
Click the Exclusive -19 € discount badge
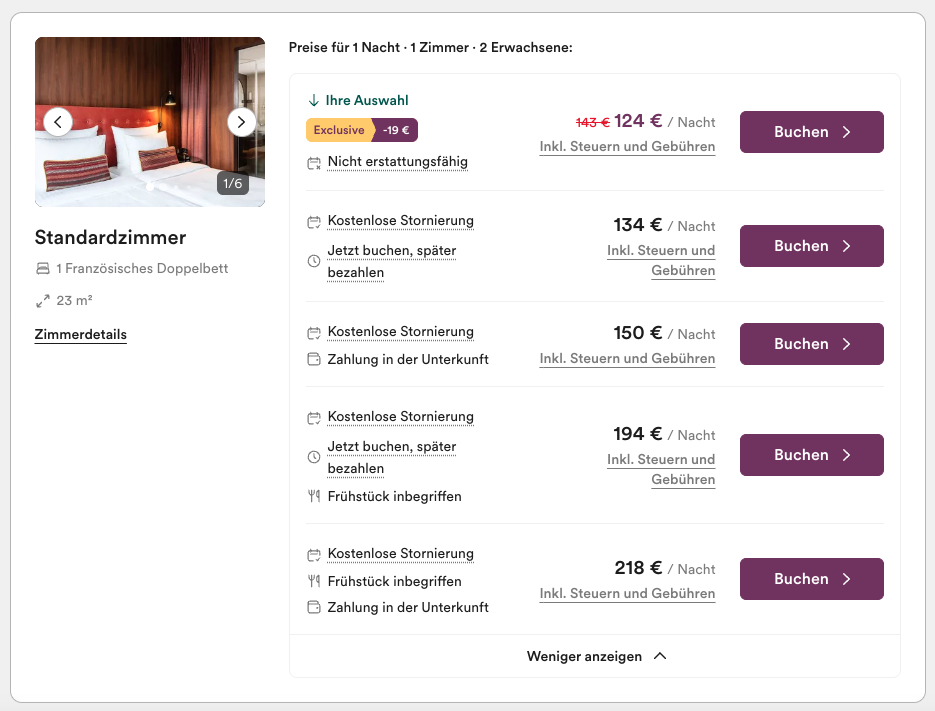click(362, 130)
